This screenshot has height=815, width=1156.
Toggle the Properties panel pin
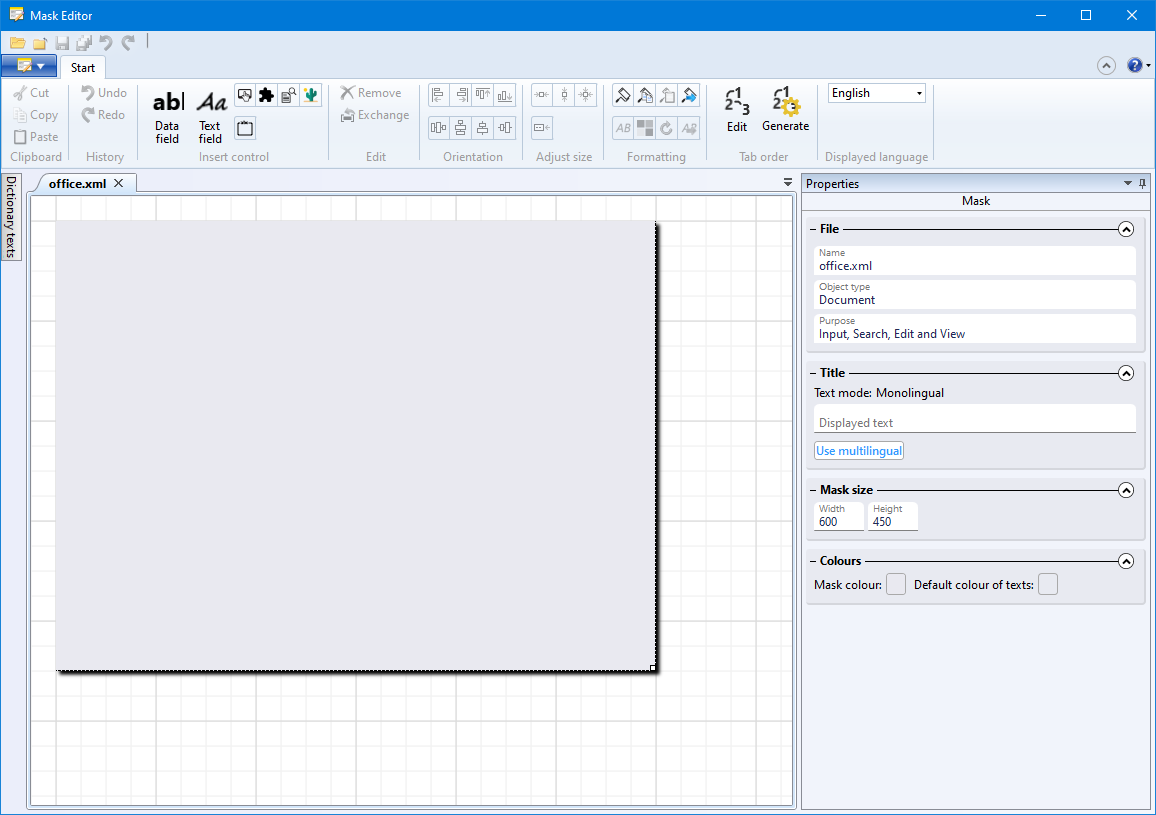click(x=1142, y=184)
